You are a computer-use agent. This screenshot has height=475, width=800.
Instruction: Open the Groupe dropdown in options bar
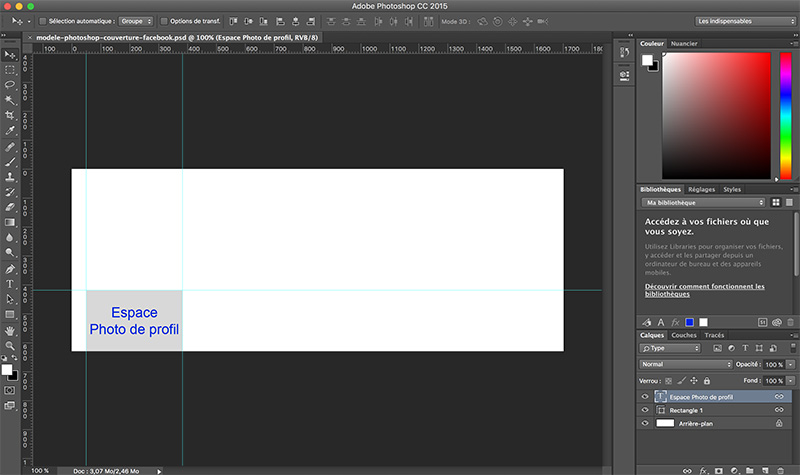point(136,20)
